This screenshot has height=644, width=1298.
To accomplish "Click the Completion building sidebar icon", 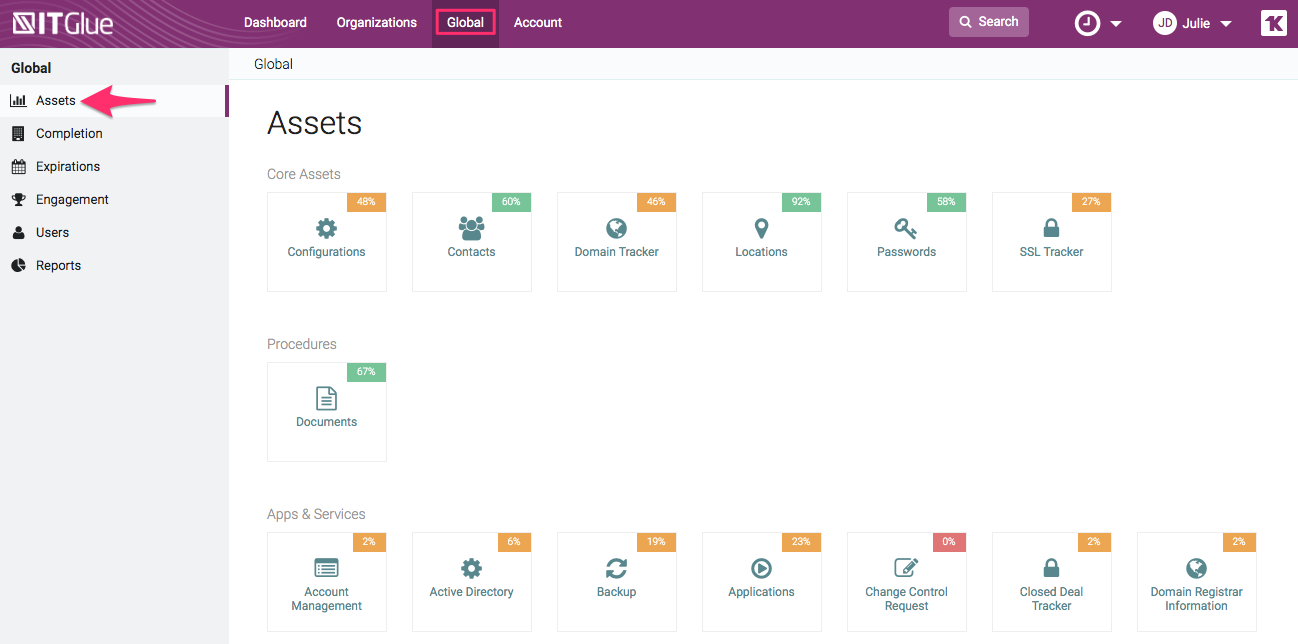I will (18, 133).
